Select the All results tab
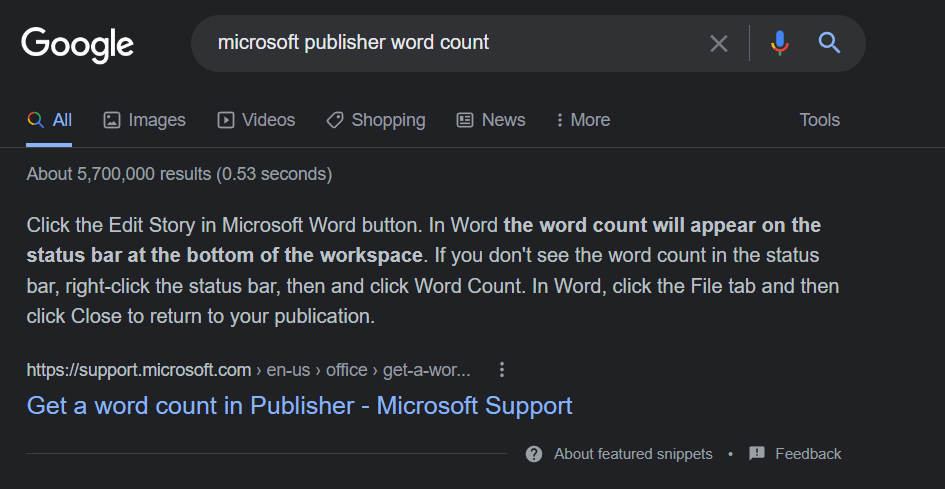The height and width of the screenshot is (489, 945). coord(50,120)
